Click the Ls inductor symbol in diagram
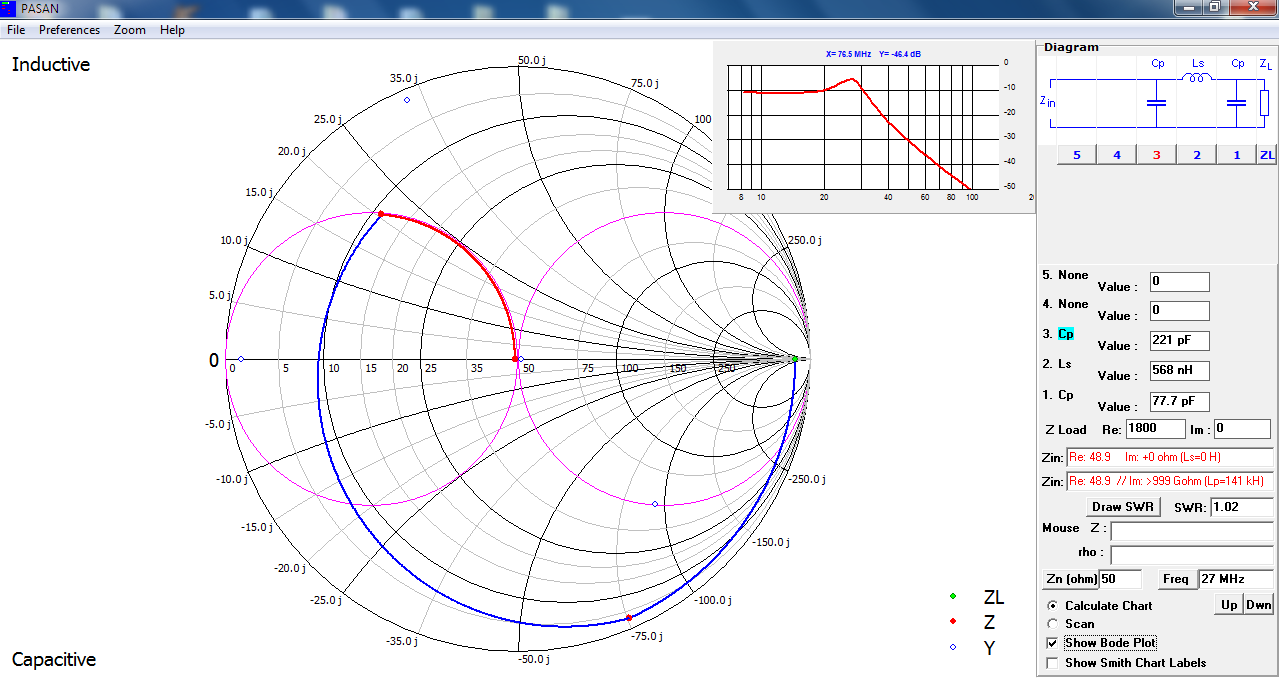The height and width of the screenshot is (678, 1279). [1197, 78]
